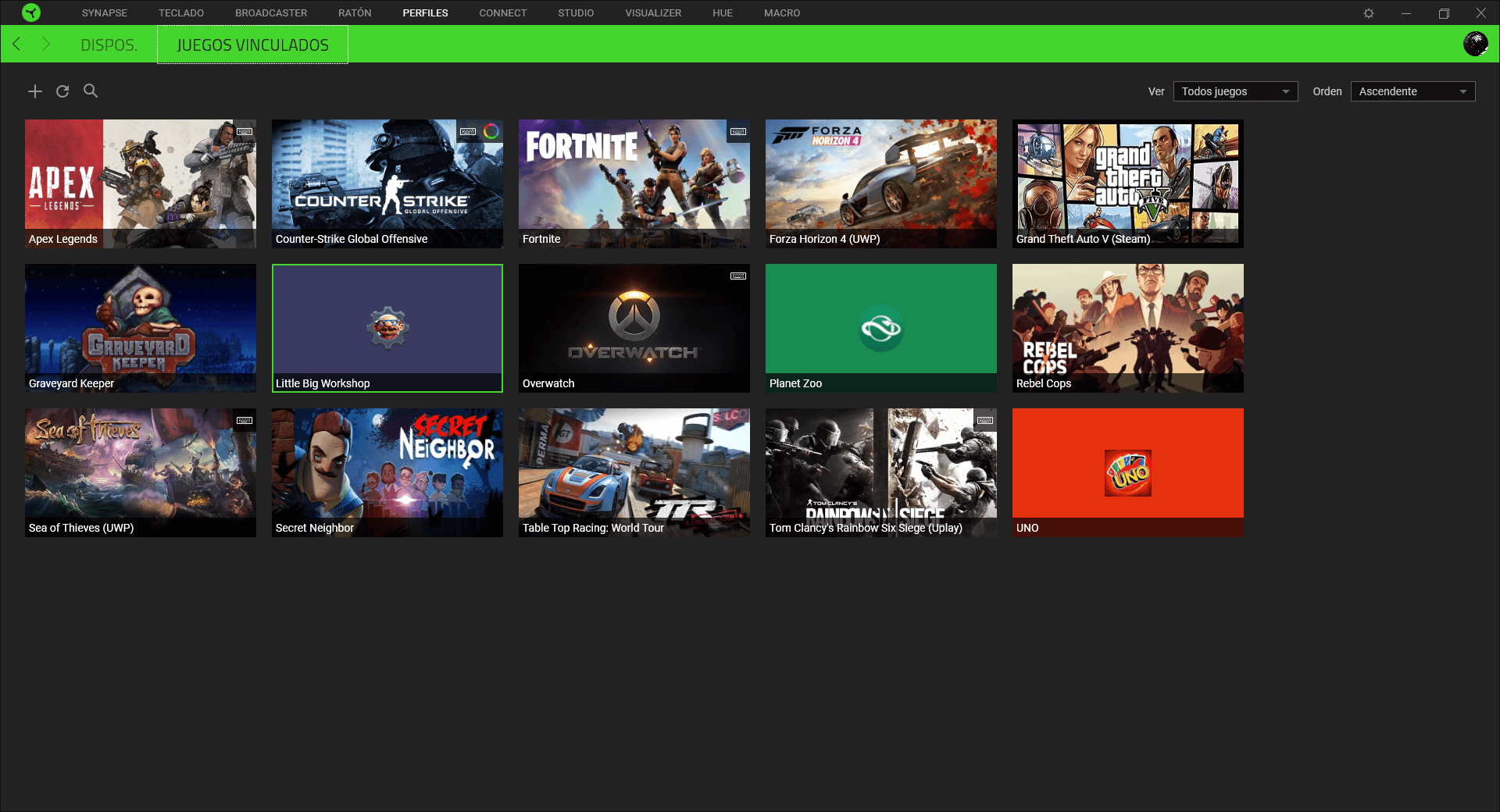Click keyboard icon on Sea of Thieves tile
This screenshot has height=812, width=1500.
click(x=245, y=420)
